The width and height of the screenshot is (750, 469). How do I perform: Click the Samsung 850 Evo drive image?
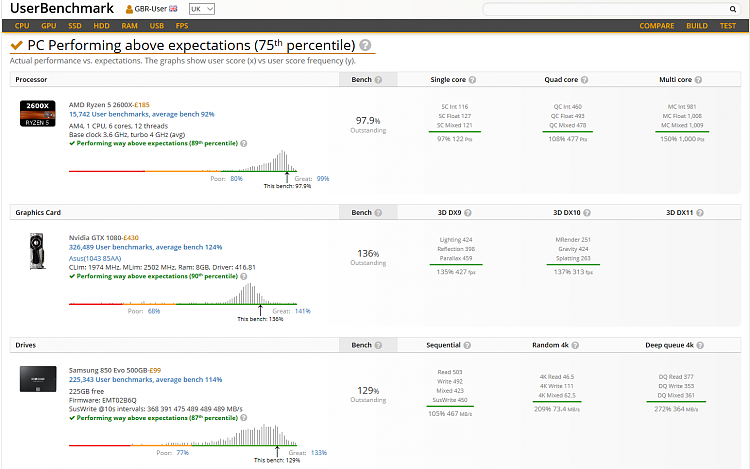pos(39,382)
